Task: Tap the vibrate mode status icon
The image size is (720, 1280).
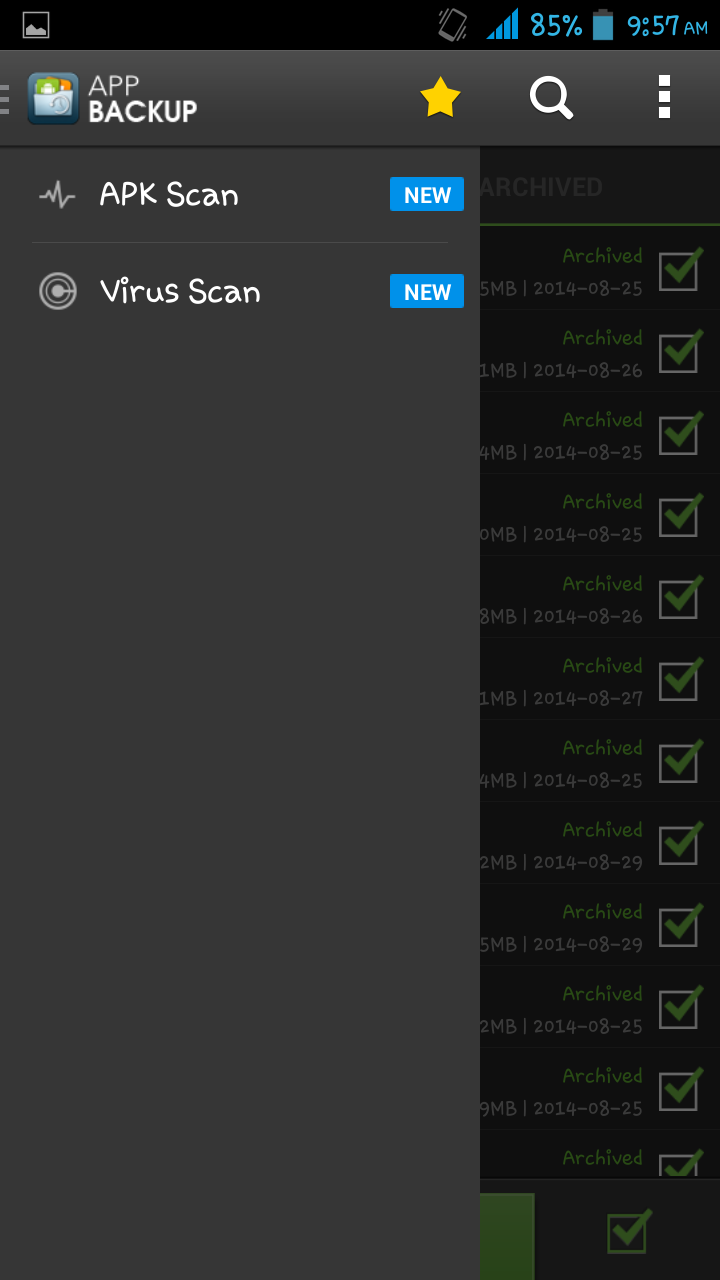Action: 453,25
